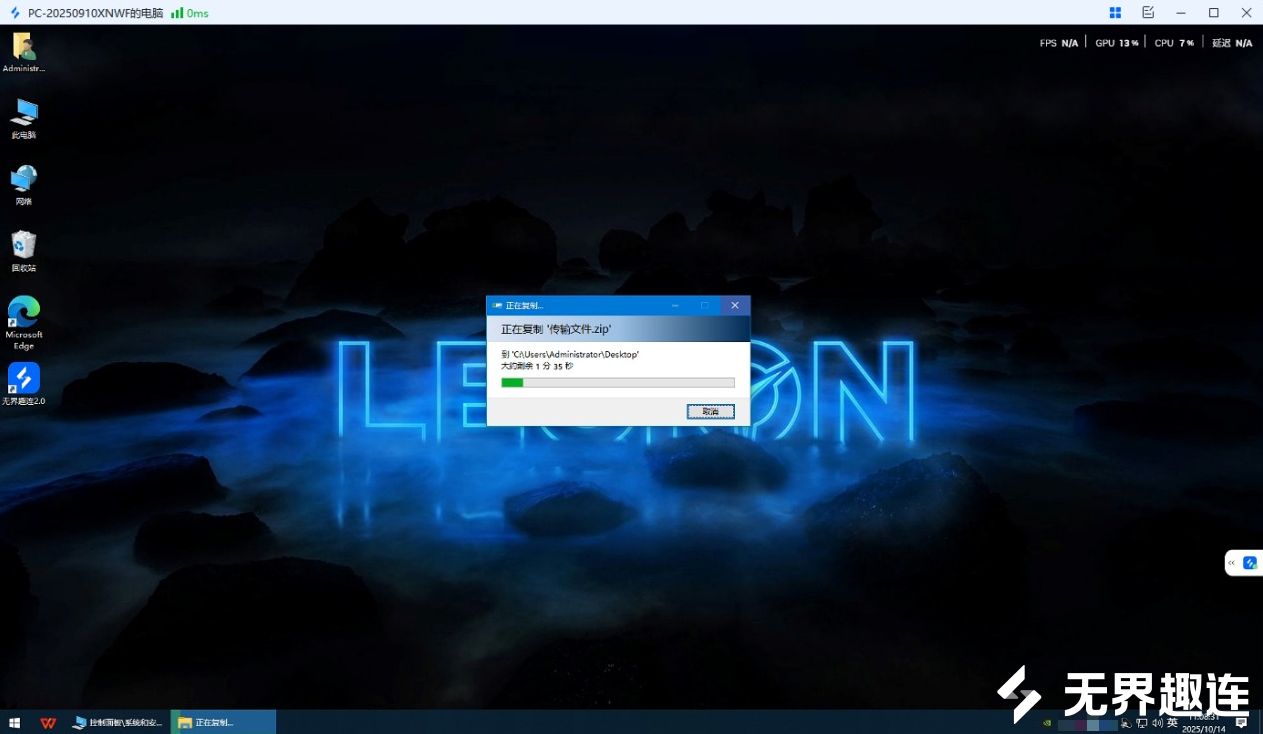Click the file copy progress bar

[x=617, y=382]
